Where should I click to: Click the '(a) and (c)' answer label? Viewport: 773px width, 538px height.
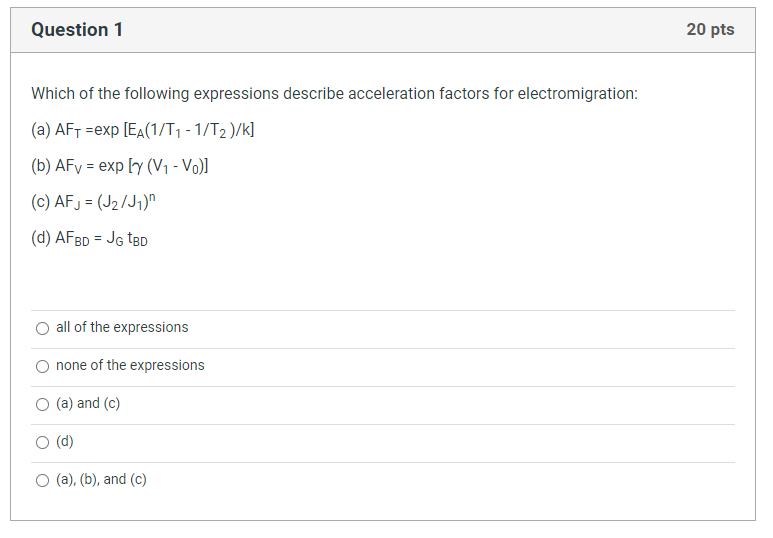click(88, 403)
